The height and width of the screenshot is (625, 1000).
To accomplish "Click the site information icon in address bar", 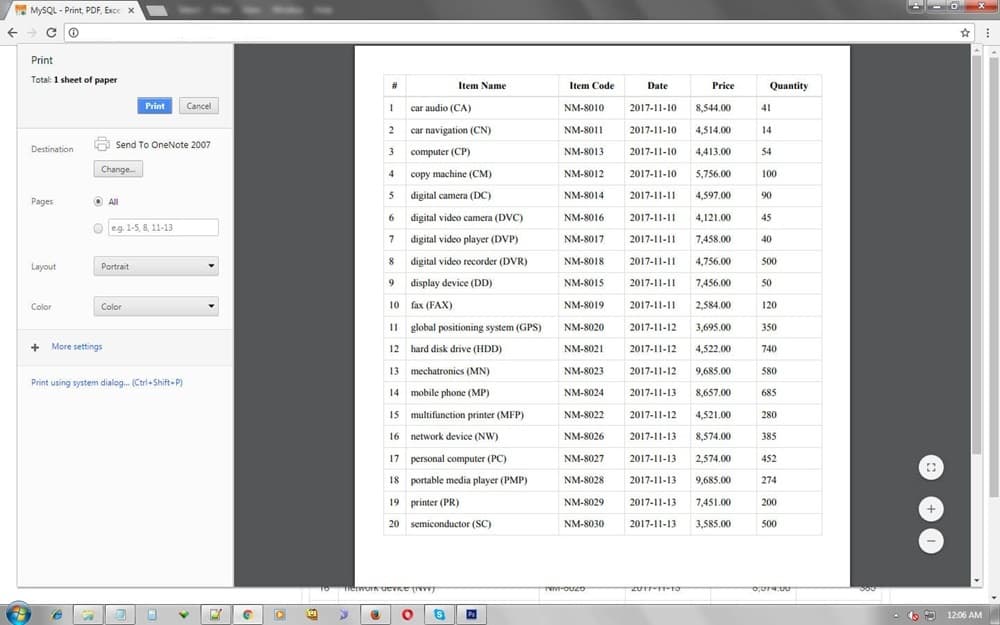I will point(74,32).
